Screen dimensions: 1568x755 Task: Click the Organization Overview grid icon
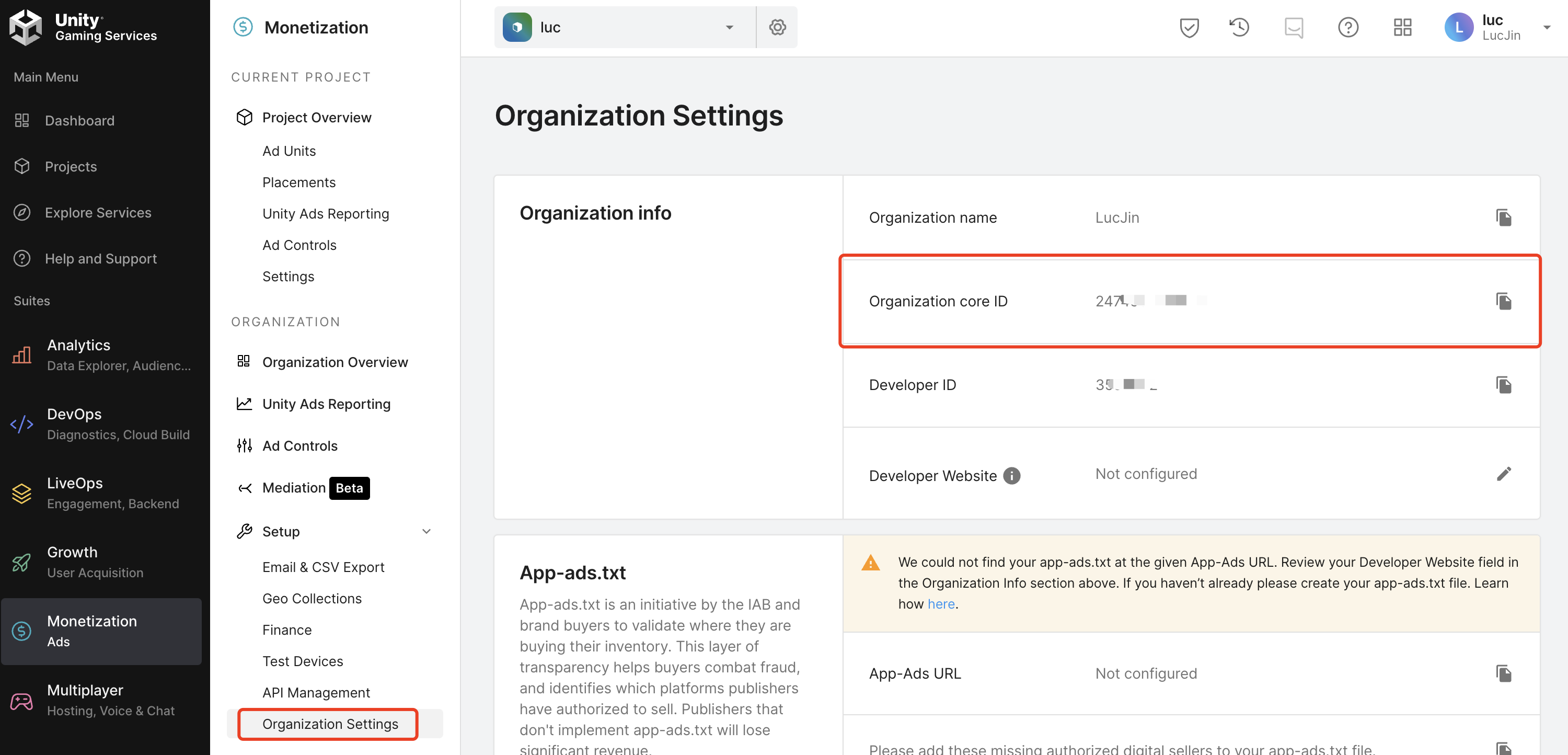(x=244, y=361)
